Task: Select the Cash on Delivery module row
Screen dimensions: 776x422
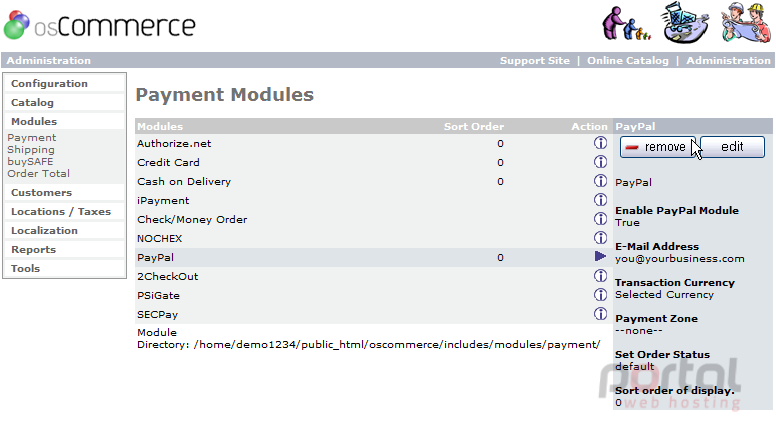Action: pyautogui.click(x=374, y=182)
